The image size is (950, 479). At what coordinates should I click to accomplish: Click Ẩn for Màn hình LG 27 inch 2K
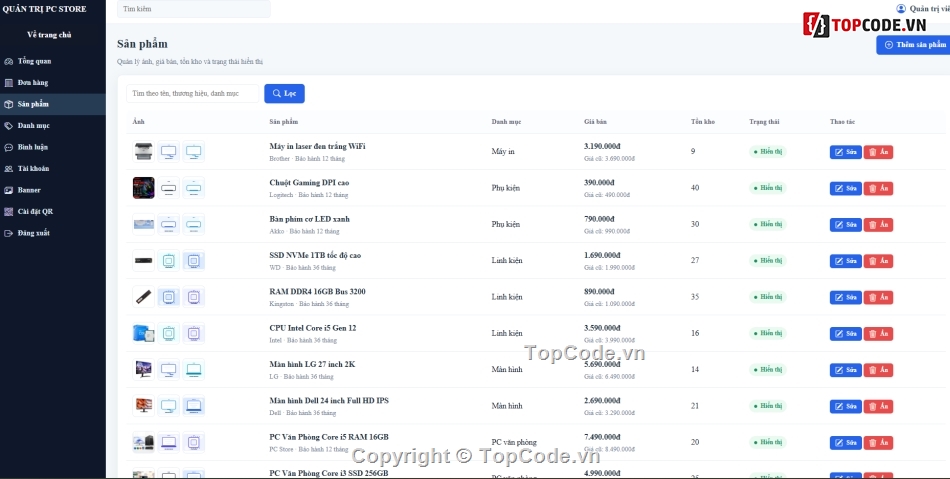coord(879,370)
